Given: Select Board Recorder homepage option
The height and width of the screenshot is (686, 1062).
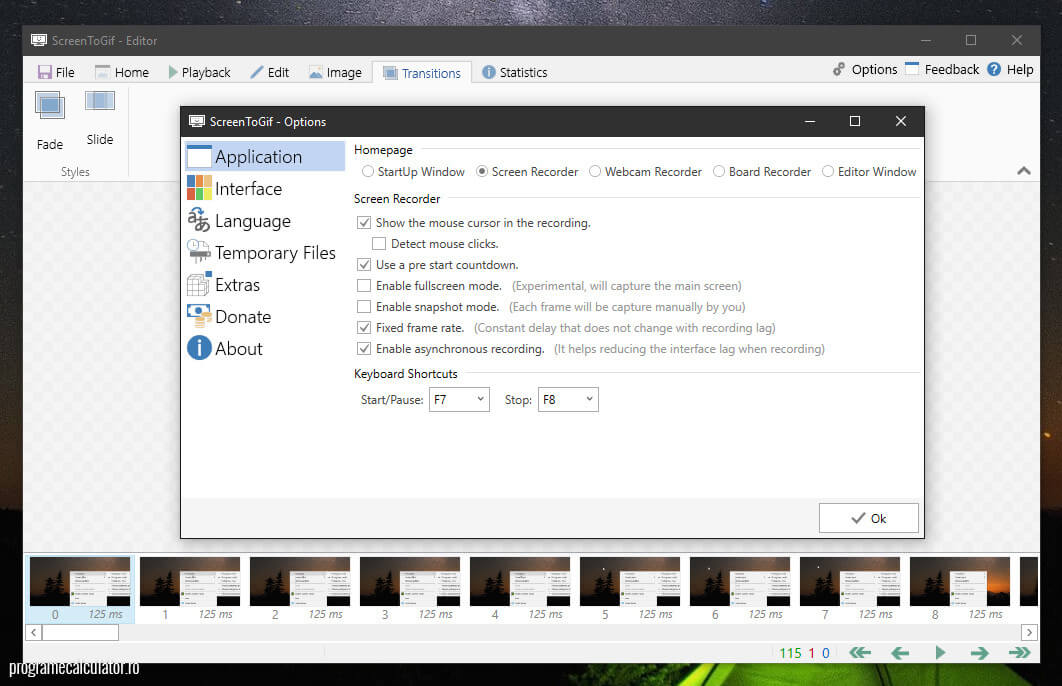Looking at the screenshot, I should (x=762, y=172).
